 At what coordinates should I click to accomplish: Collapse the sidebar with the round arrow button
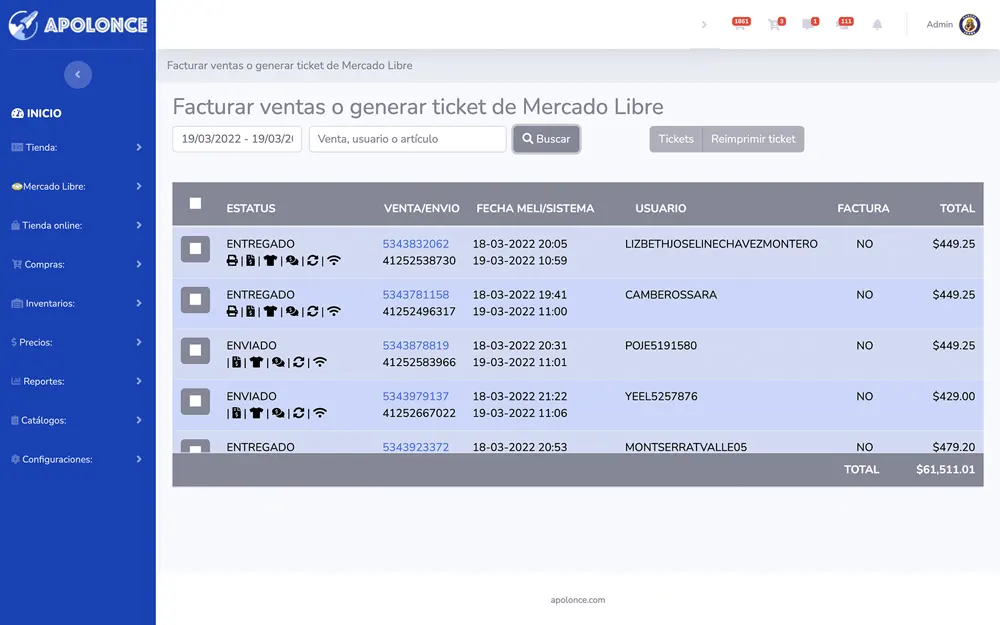pos(78,75)
